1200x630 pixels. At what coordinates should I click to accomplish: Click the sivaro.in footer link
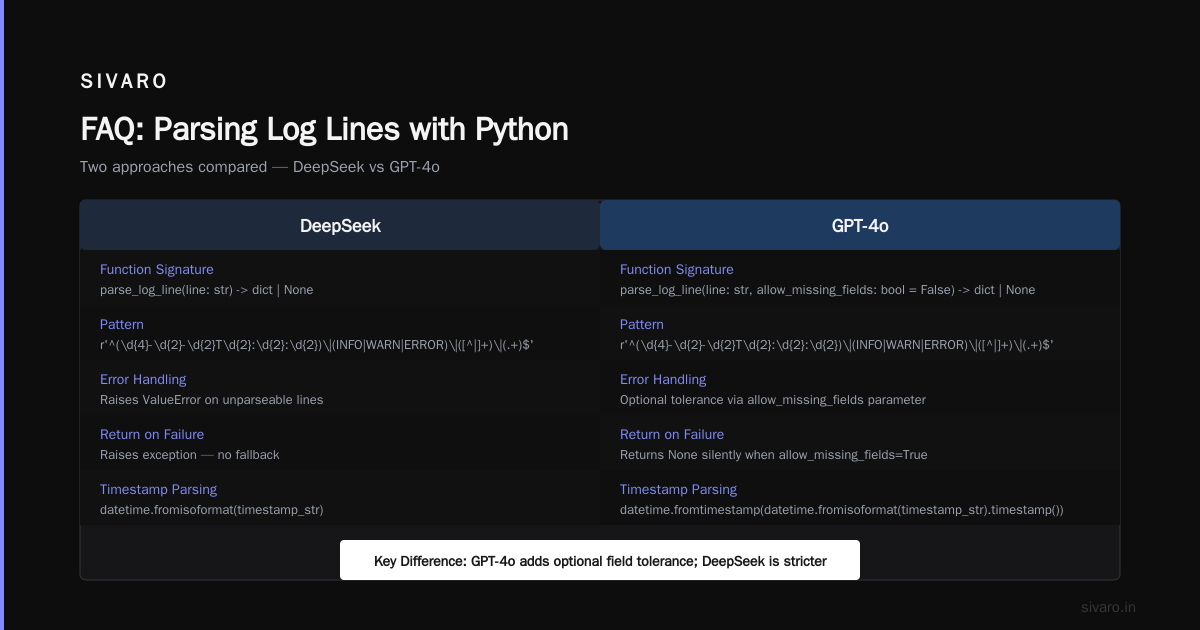[x=1108, y=607]
